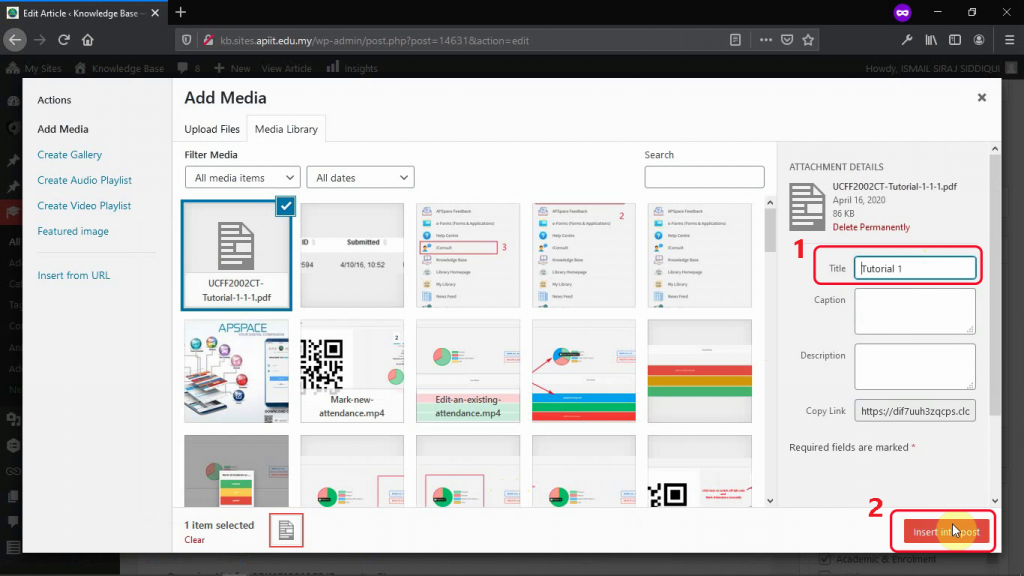1024x576 pixels.
Task: Click View Article in admin bar
Action: [x=286, y=68]
